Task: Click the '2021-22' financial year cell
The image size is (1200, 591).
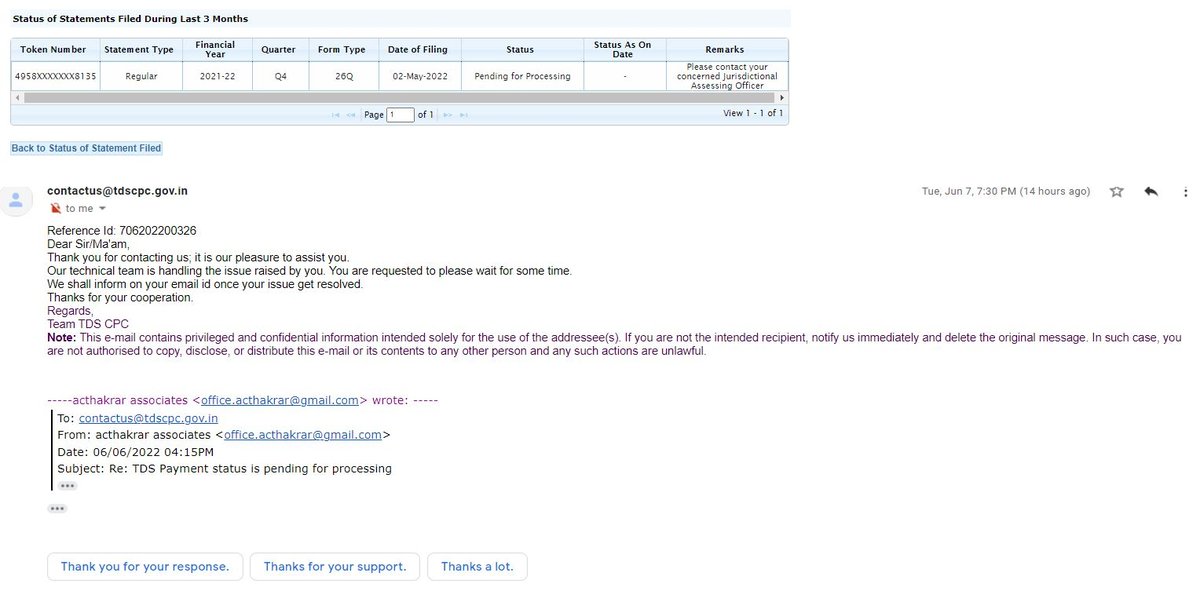Action: (x=215, y=76)
